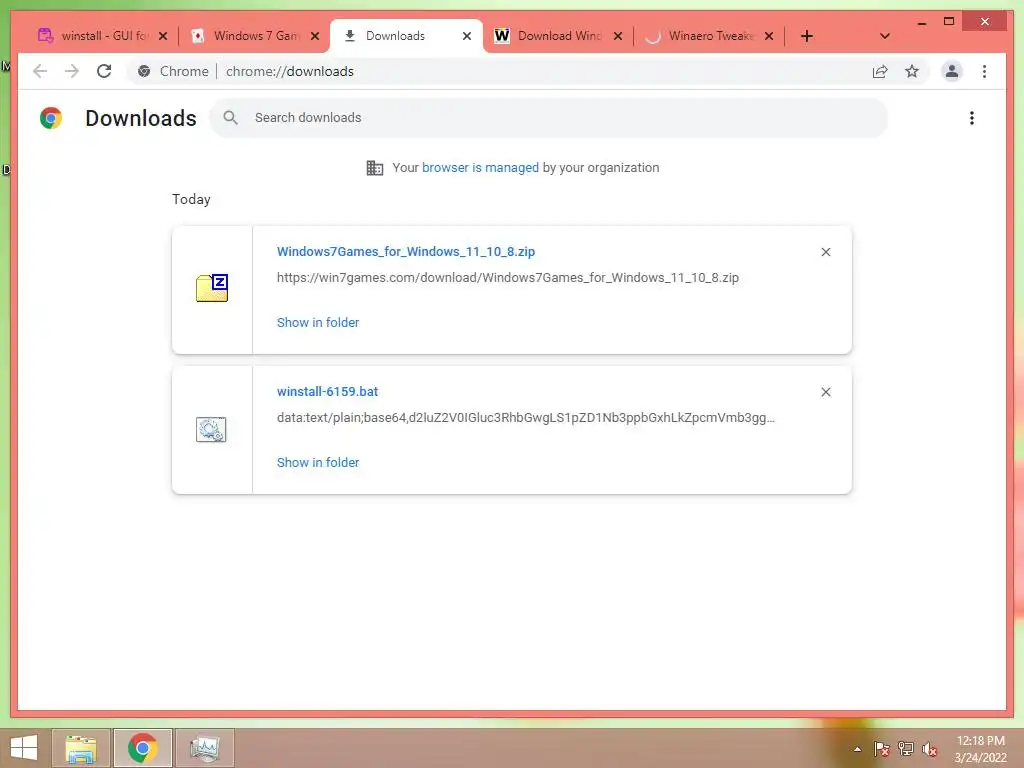The image size is (1024, 768).
Task: Click the zip file icon for Windows7Games
Action: point(212,288)
